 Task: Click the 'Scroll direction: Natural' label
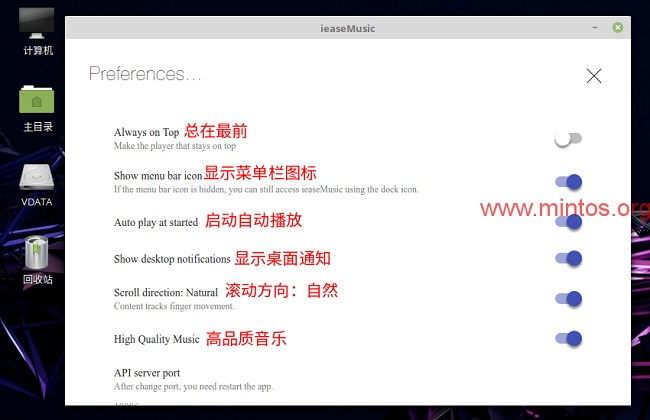(165, 293)
